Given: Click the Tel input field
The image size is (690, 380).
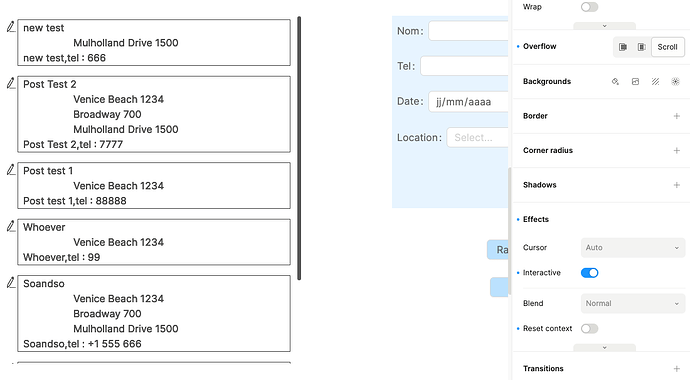Looking at the screenshot, I should [x=464, y=66].
